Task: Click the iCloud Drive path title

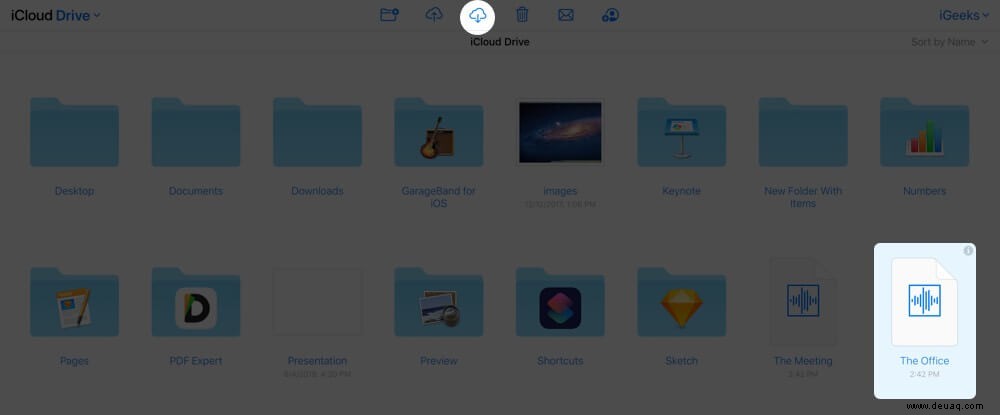Action: pos(500,42)
